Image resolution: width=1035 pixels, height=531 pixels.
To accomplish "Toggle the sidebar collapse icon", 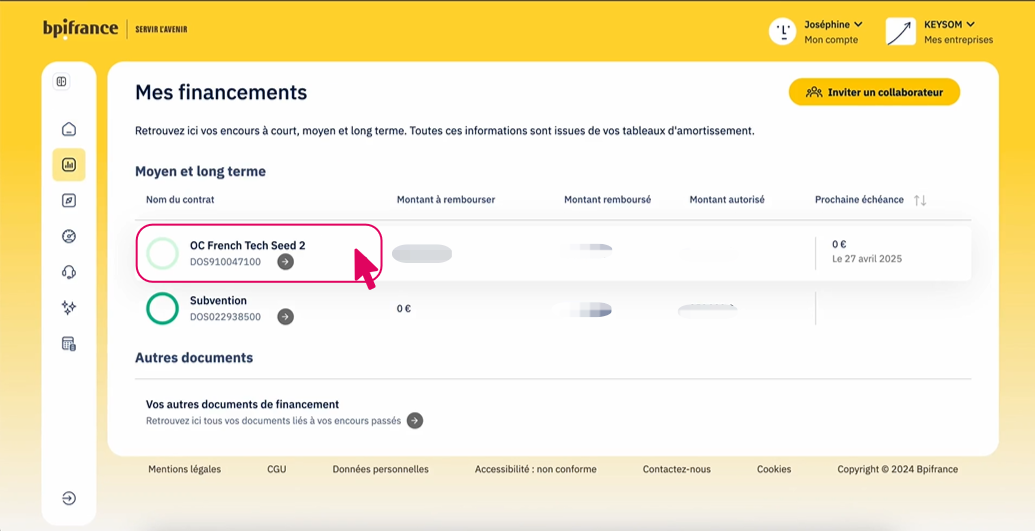I will tap(62, 82).
